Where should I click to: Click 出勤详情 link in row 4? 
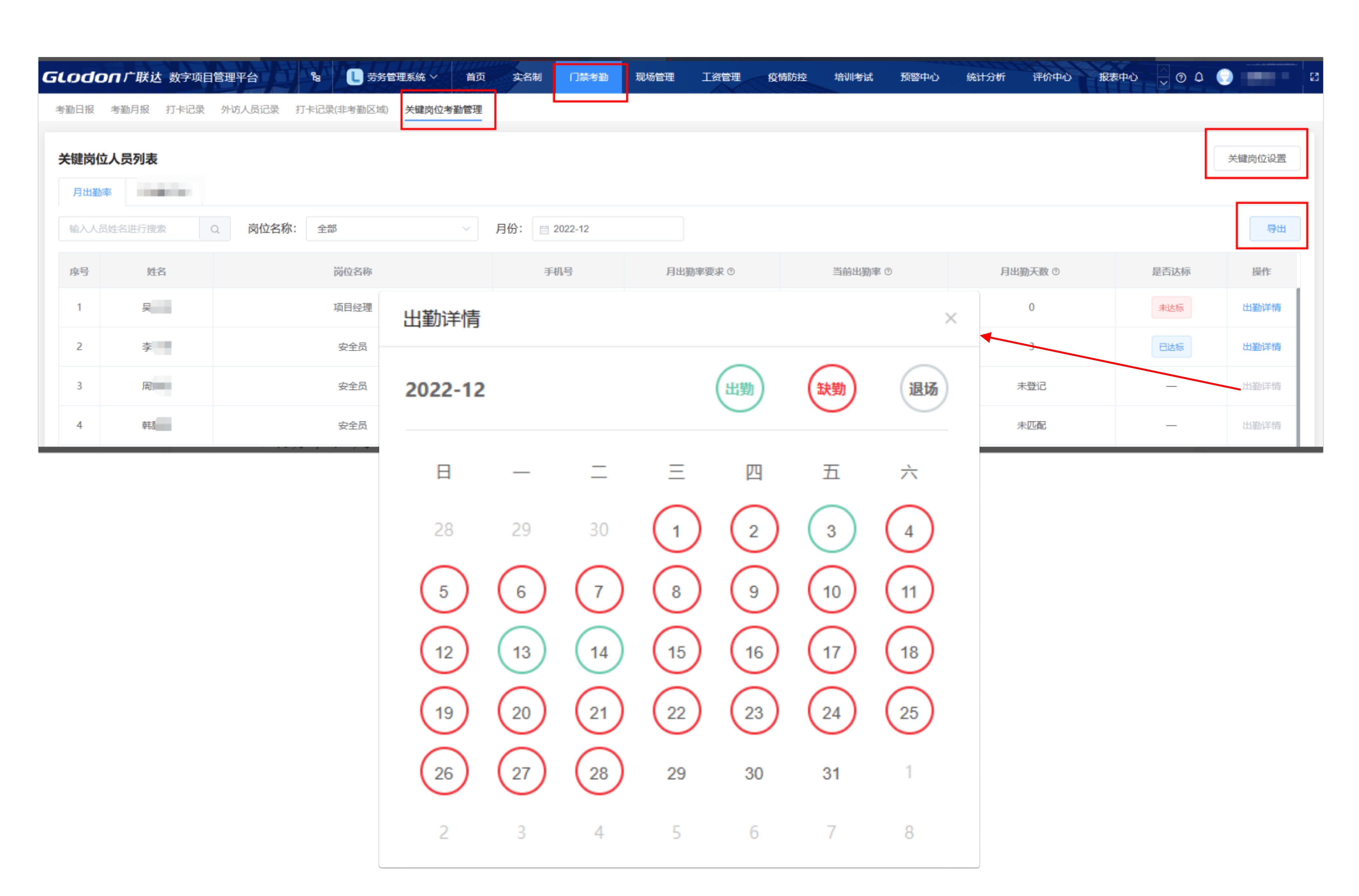click(1261, 426)
